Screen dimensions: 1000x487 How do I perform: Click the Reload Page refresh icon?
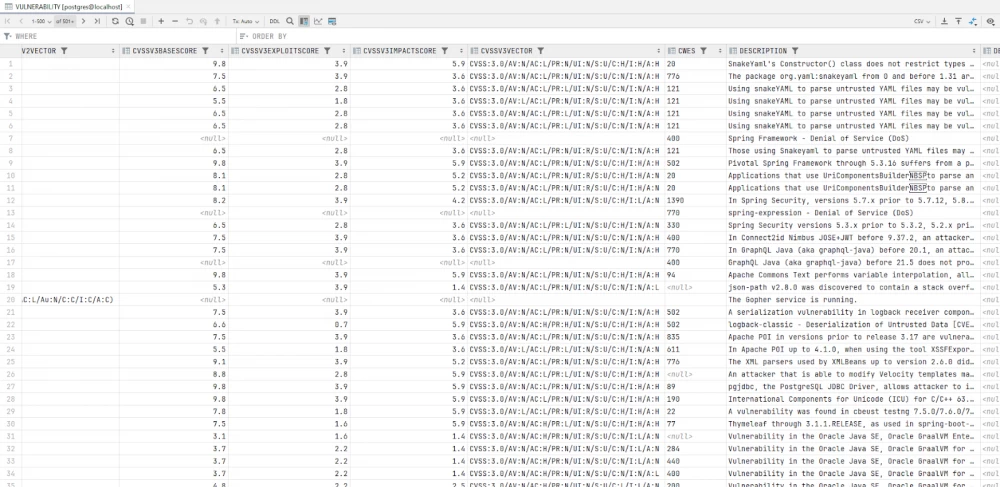115,20
